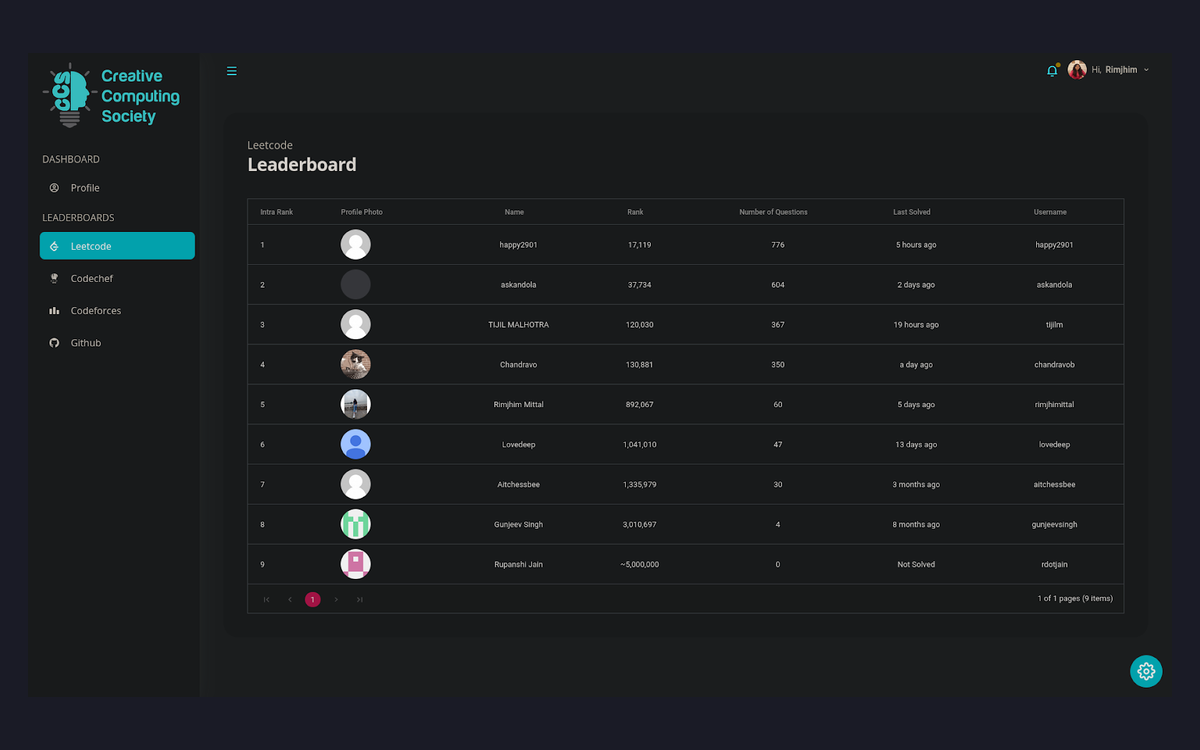Click the Leetcode sidebar icon
Image resolution: width=1200 pixels, height=750 pixels.
[54, 246]
